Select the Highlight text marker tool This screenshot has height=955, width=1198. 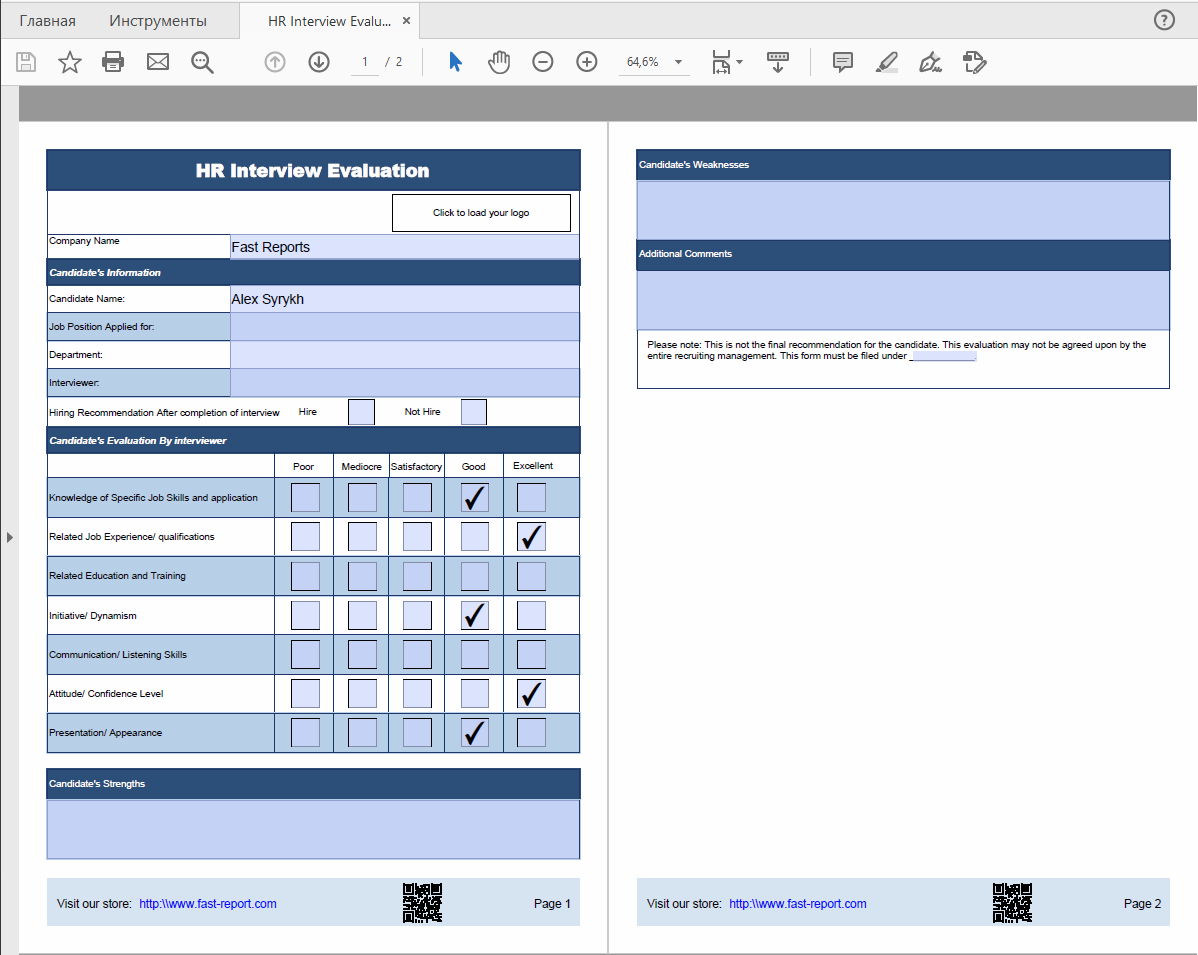click(886, 62)
